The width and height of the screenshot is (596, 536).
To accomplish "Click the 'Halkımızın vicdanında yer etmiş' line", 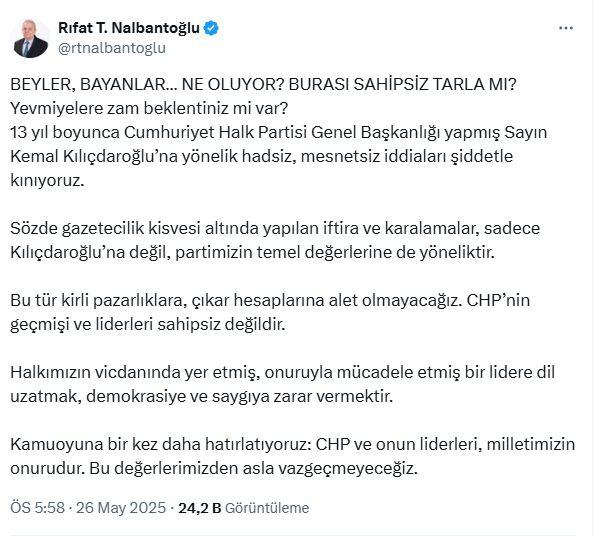I will tap(282, 372).
